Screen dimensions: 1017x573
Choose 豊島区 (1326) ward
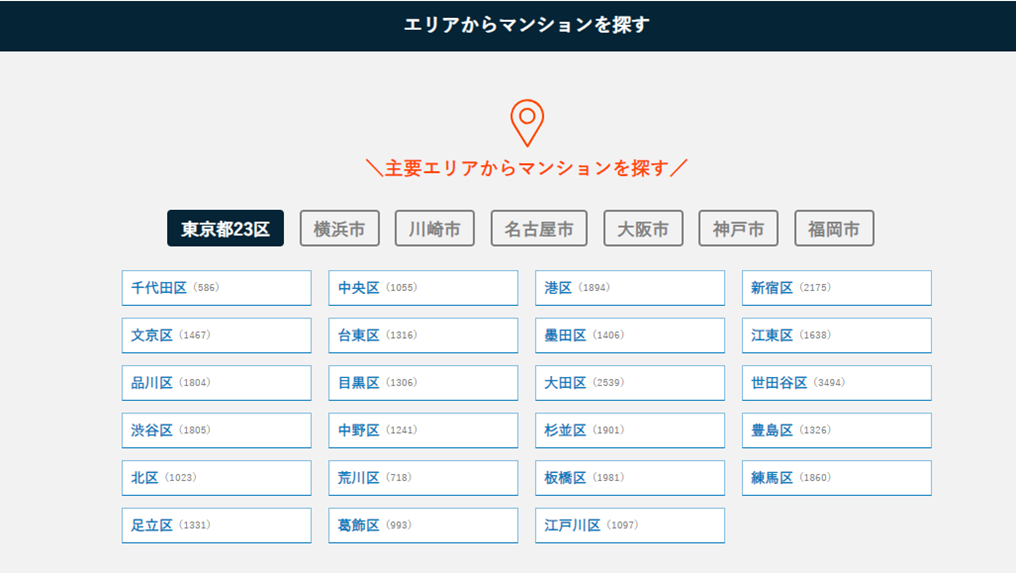click(x=837, y=430)
